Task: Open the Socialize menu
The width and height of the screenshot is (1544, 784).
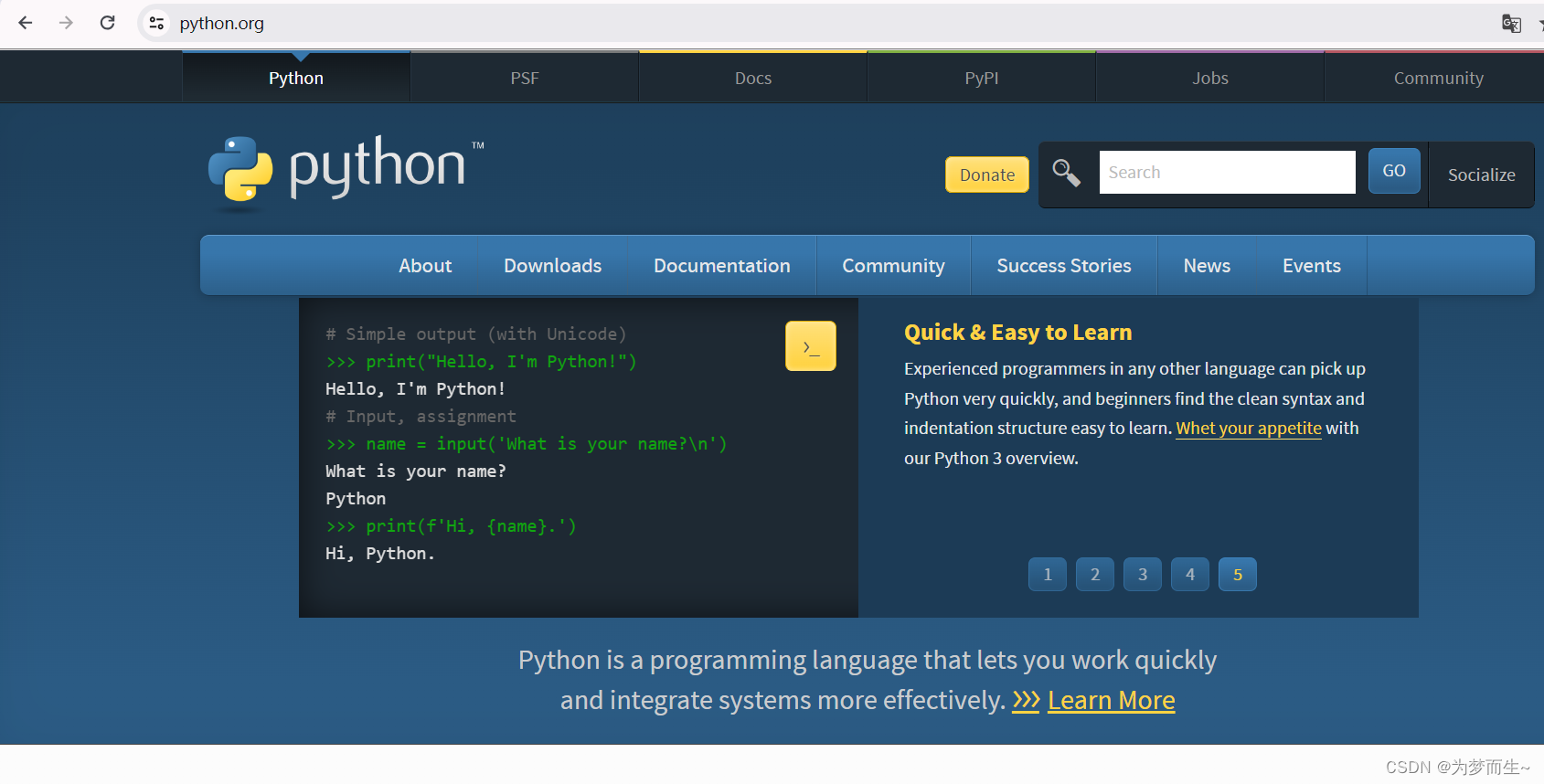Action: coord(1481,175)
